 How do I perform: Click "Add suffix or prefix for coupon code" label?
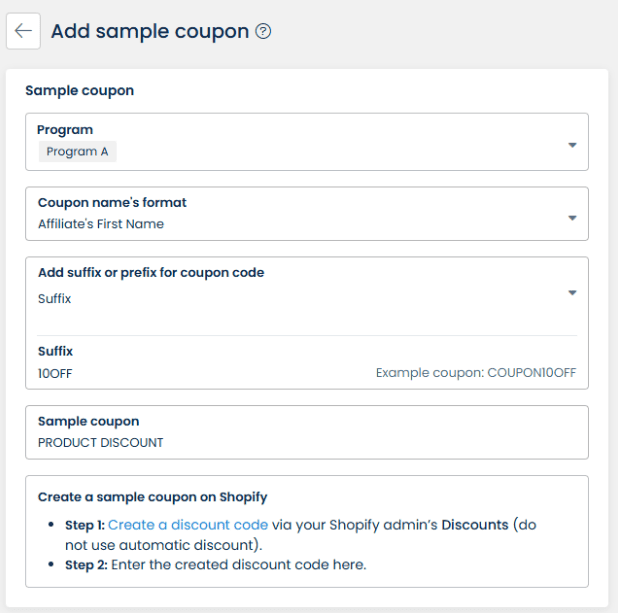(x=151, y=272)
